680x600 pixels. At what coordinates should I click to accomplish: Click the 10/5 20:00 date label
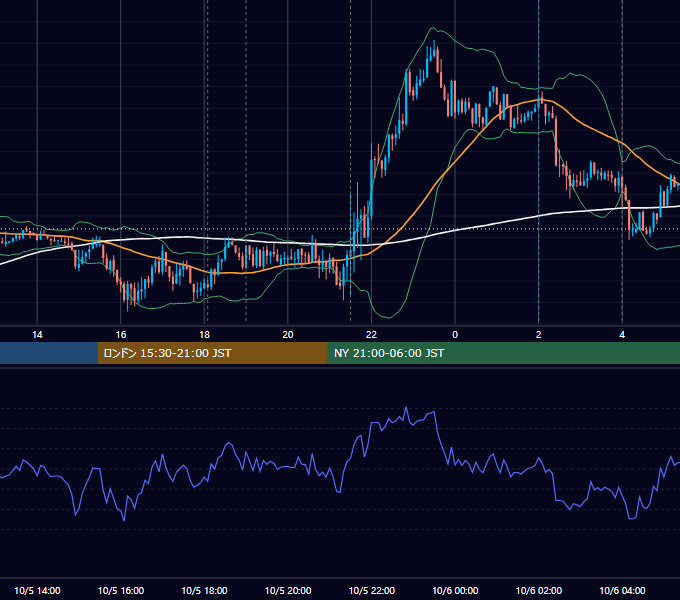288,590
